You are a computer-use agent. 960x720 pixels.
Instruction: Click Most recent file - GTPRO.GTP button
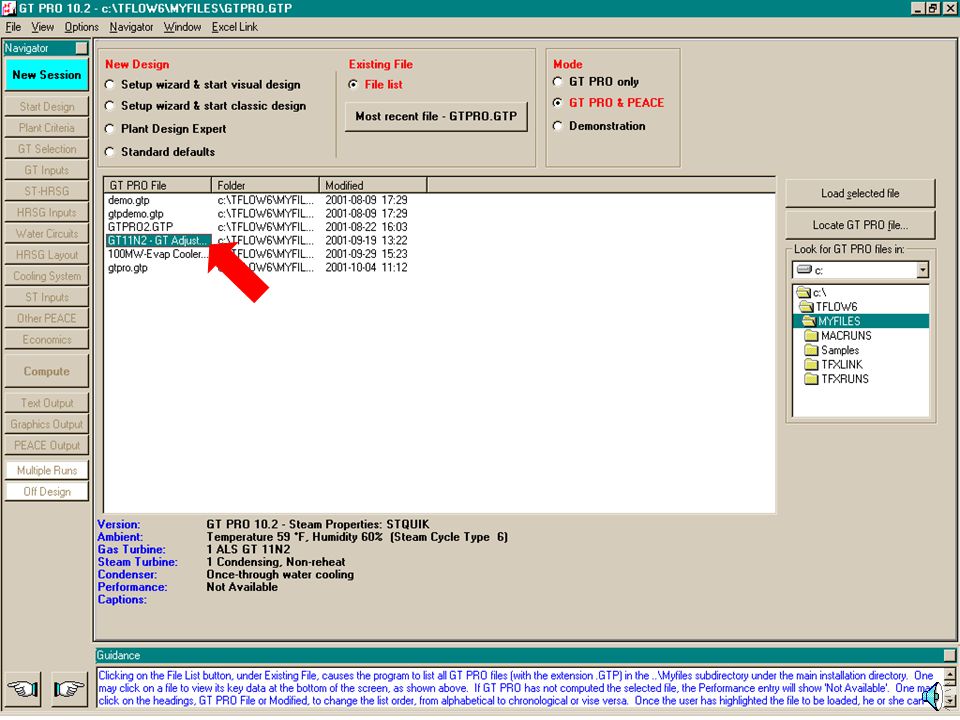coord(436,116)
